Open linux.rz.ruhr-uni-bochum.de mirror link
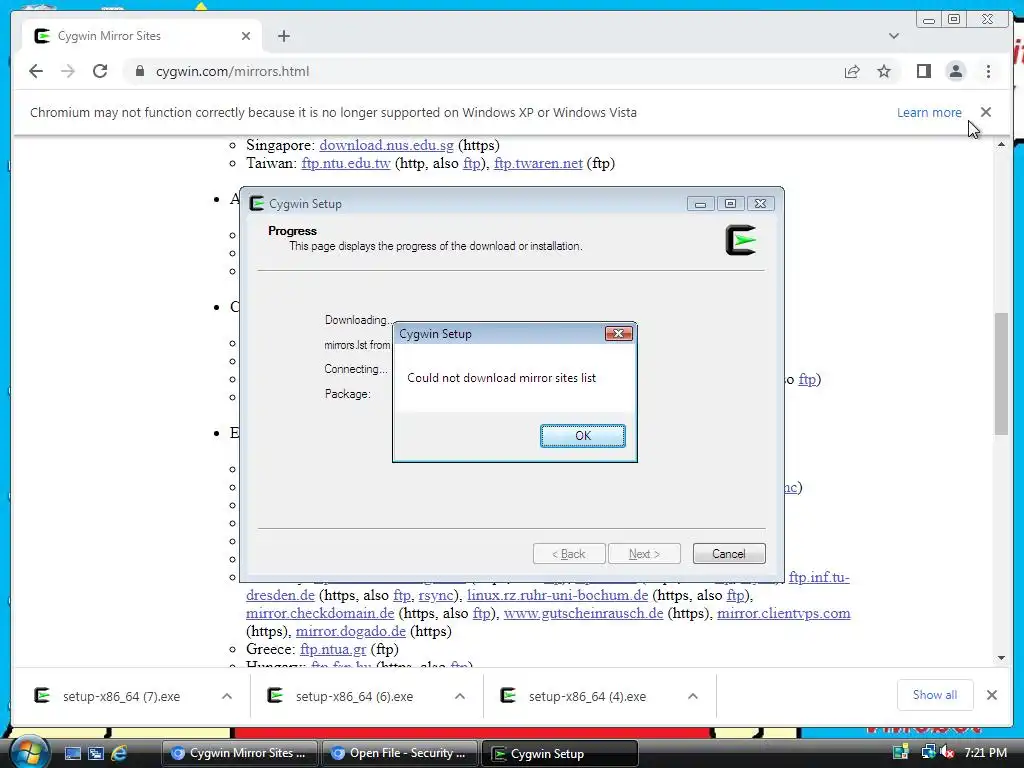This screenshot has height=768, width=1024. 558,596
